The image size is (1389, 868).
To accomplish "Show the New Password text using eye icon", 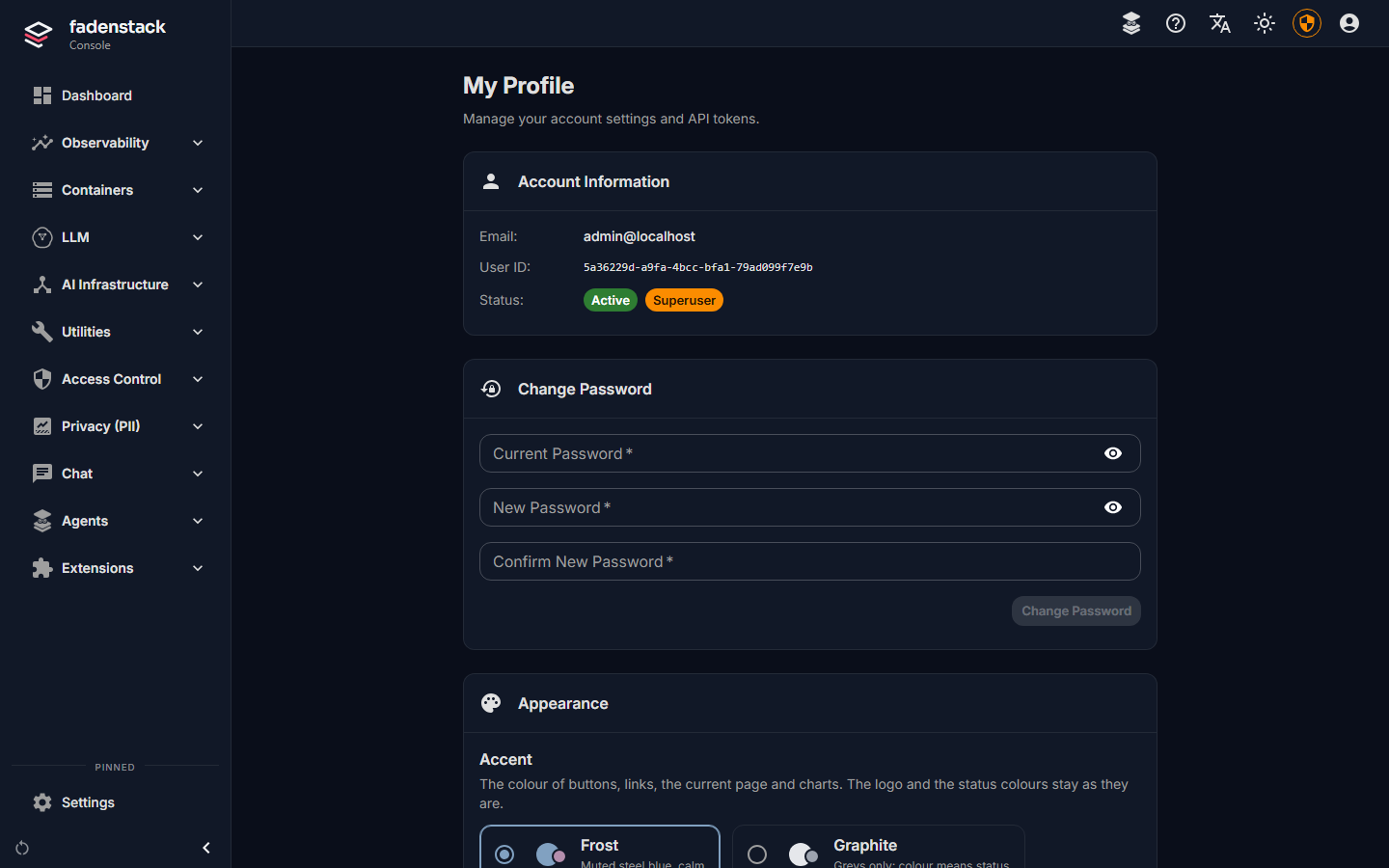I will click(x=1113, y=507).
